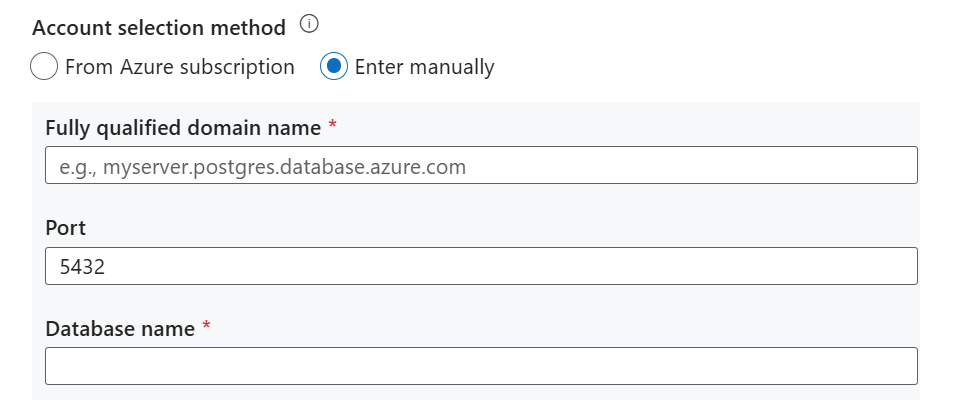973x400 pixels.
Task: Select the From Azure subscription radio button
Action: tap(44, 67)
